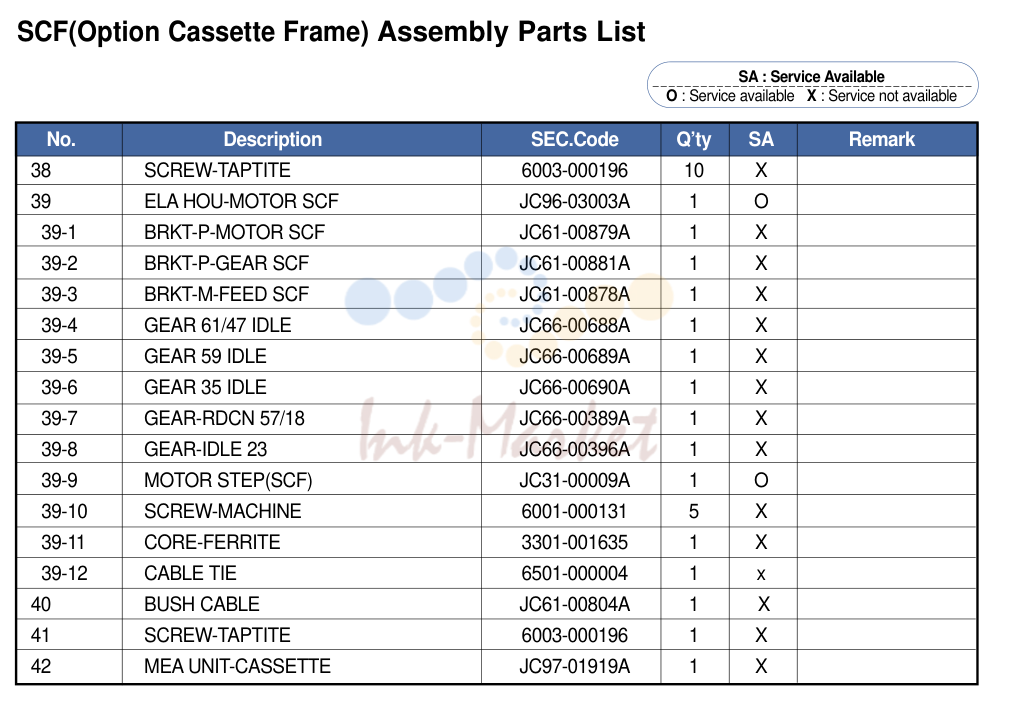The height and width of the screenshot is (706, 1021).
Task: Click code 6001-000131 for SCREW-MACHINE
Action: (574, 511)
